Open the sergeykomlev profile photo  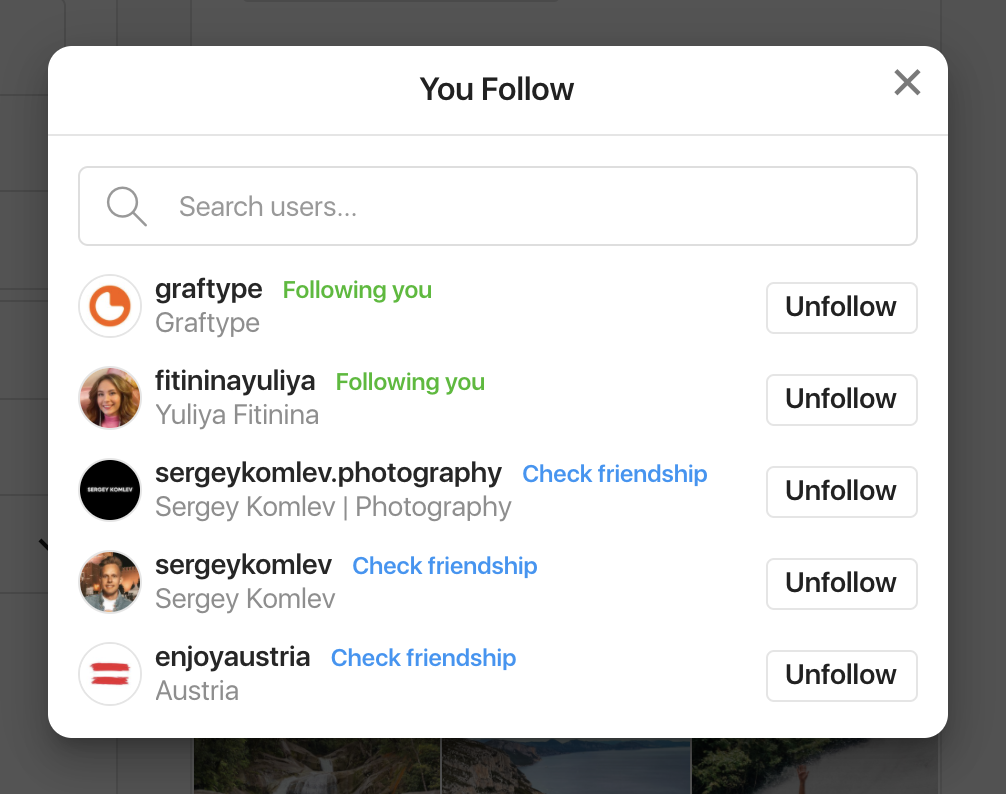point(110,582)
